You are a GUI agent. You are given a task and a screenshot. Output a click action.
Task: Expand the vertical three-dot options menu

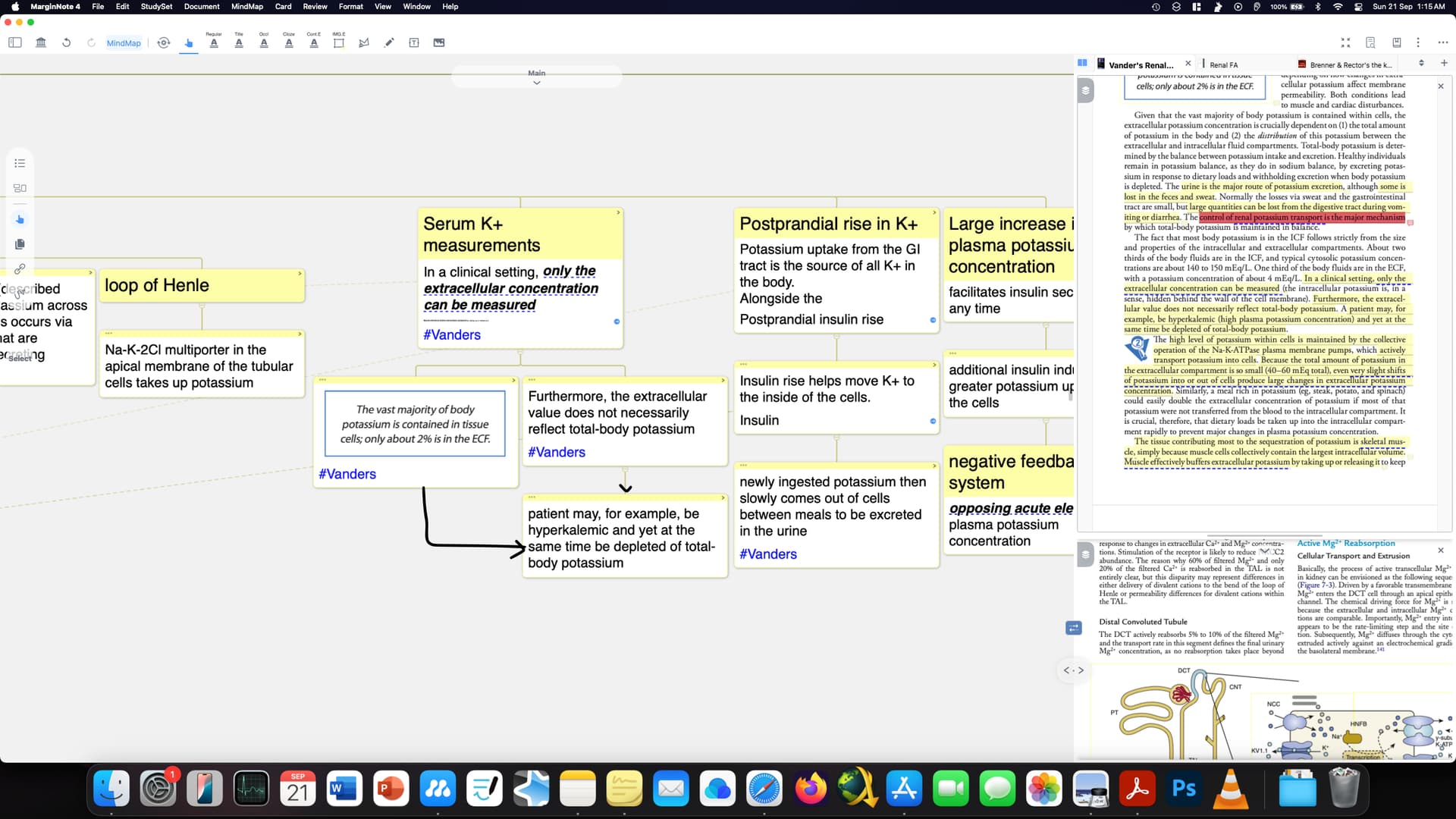pos(1418,42)
